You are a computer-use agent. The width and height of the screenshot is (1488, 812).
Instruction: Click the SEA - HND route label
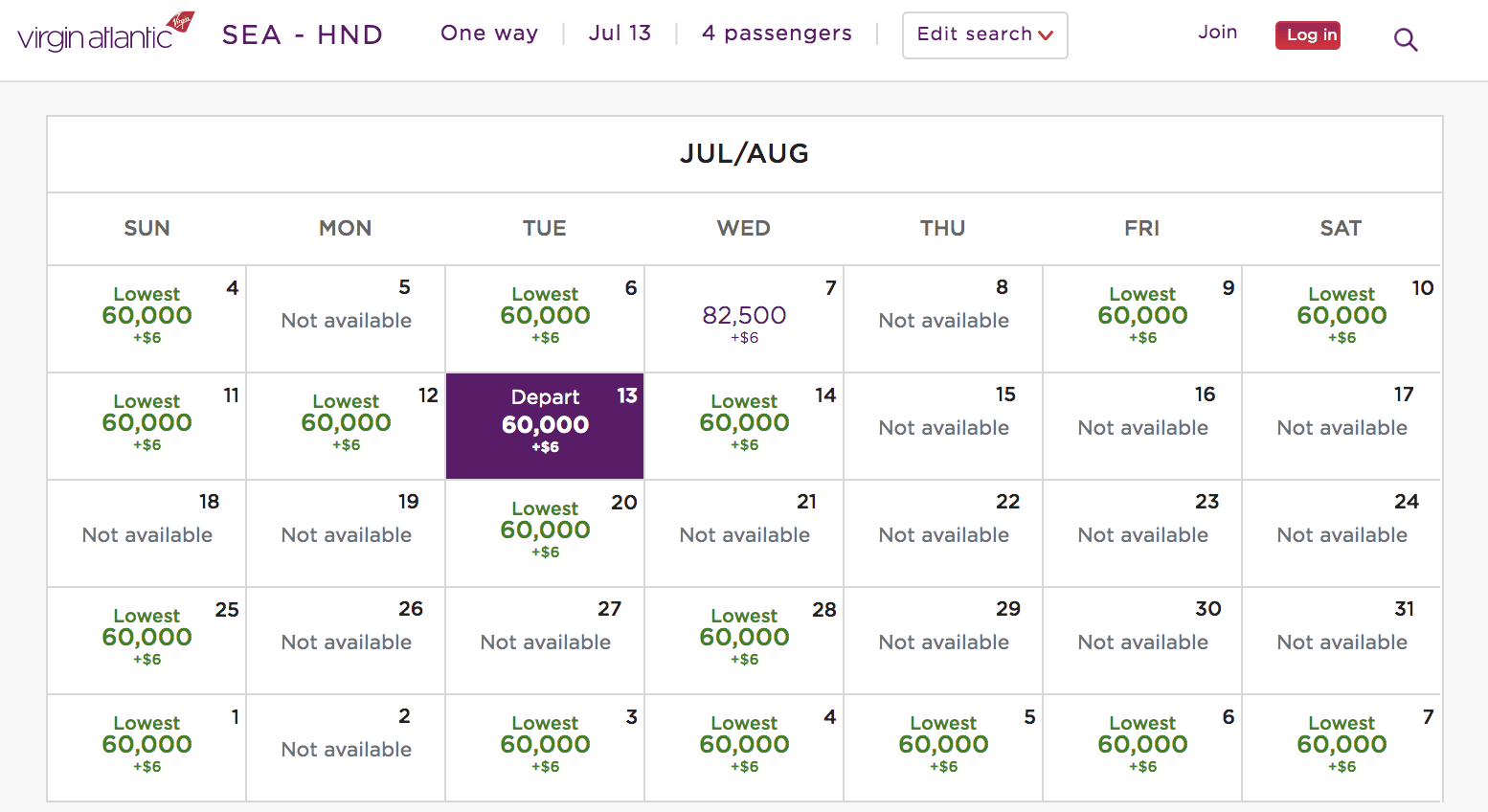302,34
